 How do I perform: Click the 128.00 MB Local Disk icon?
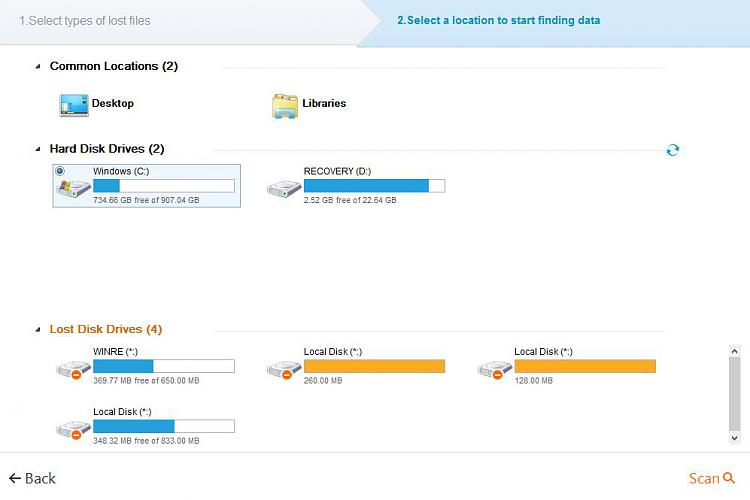click(x=495, y=370)
